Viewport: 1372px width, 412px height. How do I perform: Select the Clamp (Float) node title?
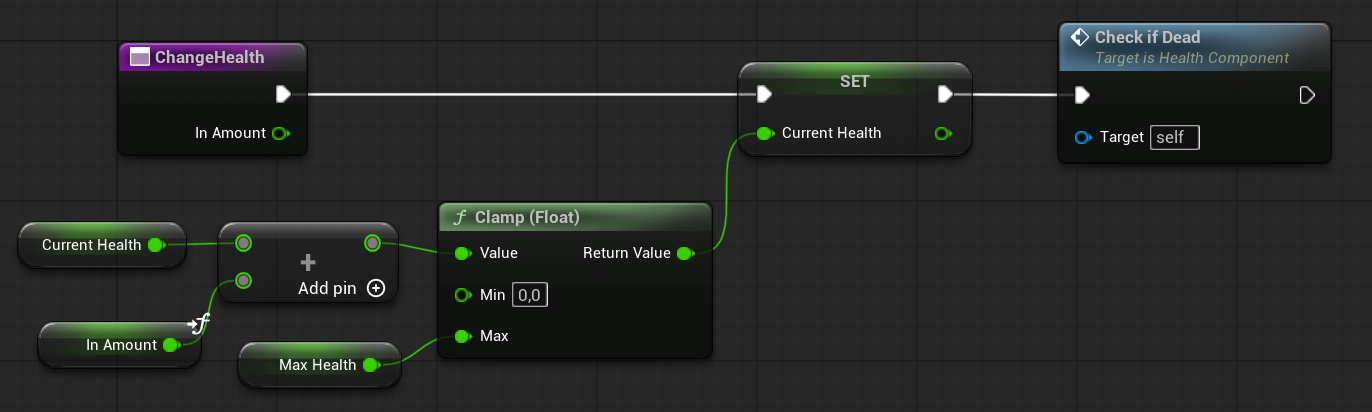pos(527,217)
